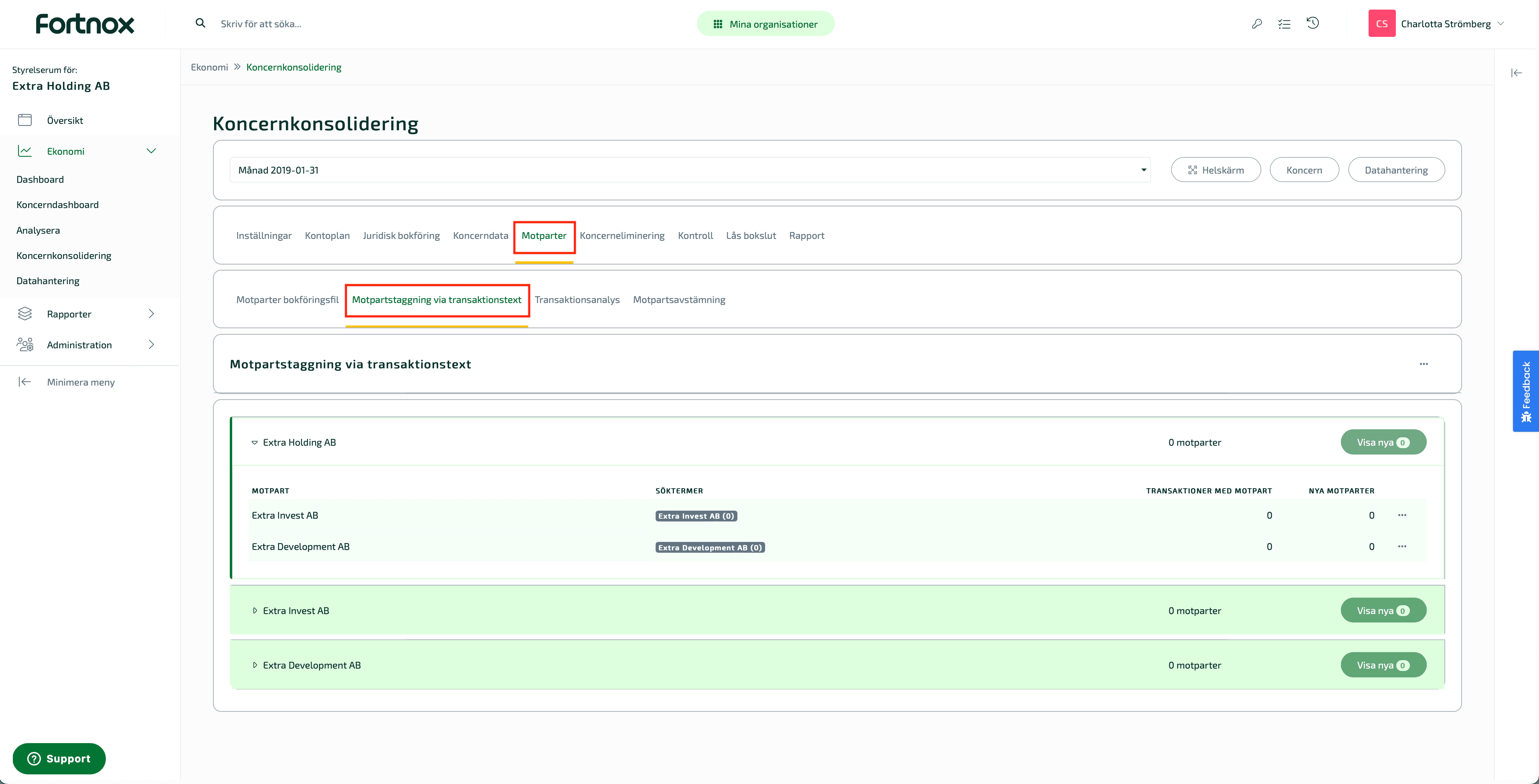1539x784 pixels.
Task: Open the key icon in top bar
Action: pyautogui.click(x=1257, y=24)
